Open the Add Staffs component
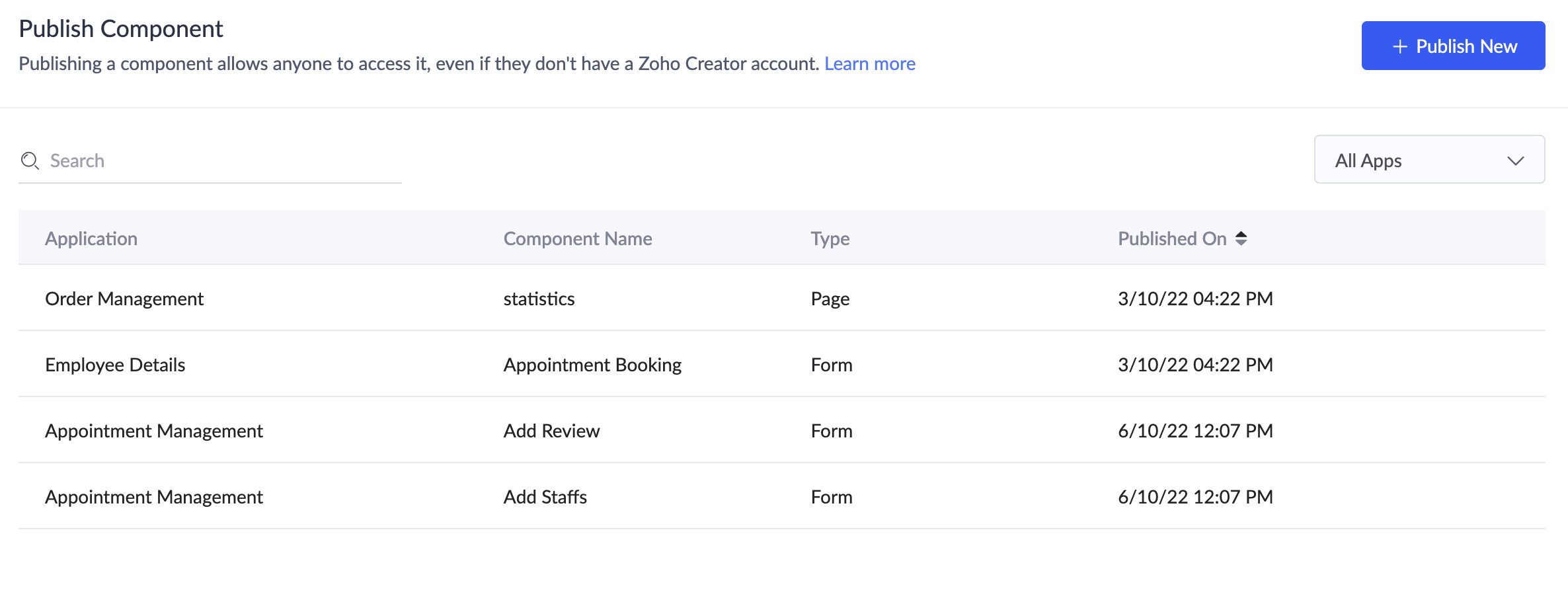Screen dimensions: 1568x596 point(545,497)
